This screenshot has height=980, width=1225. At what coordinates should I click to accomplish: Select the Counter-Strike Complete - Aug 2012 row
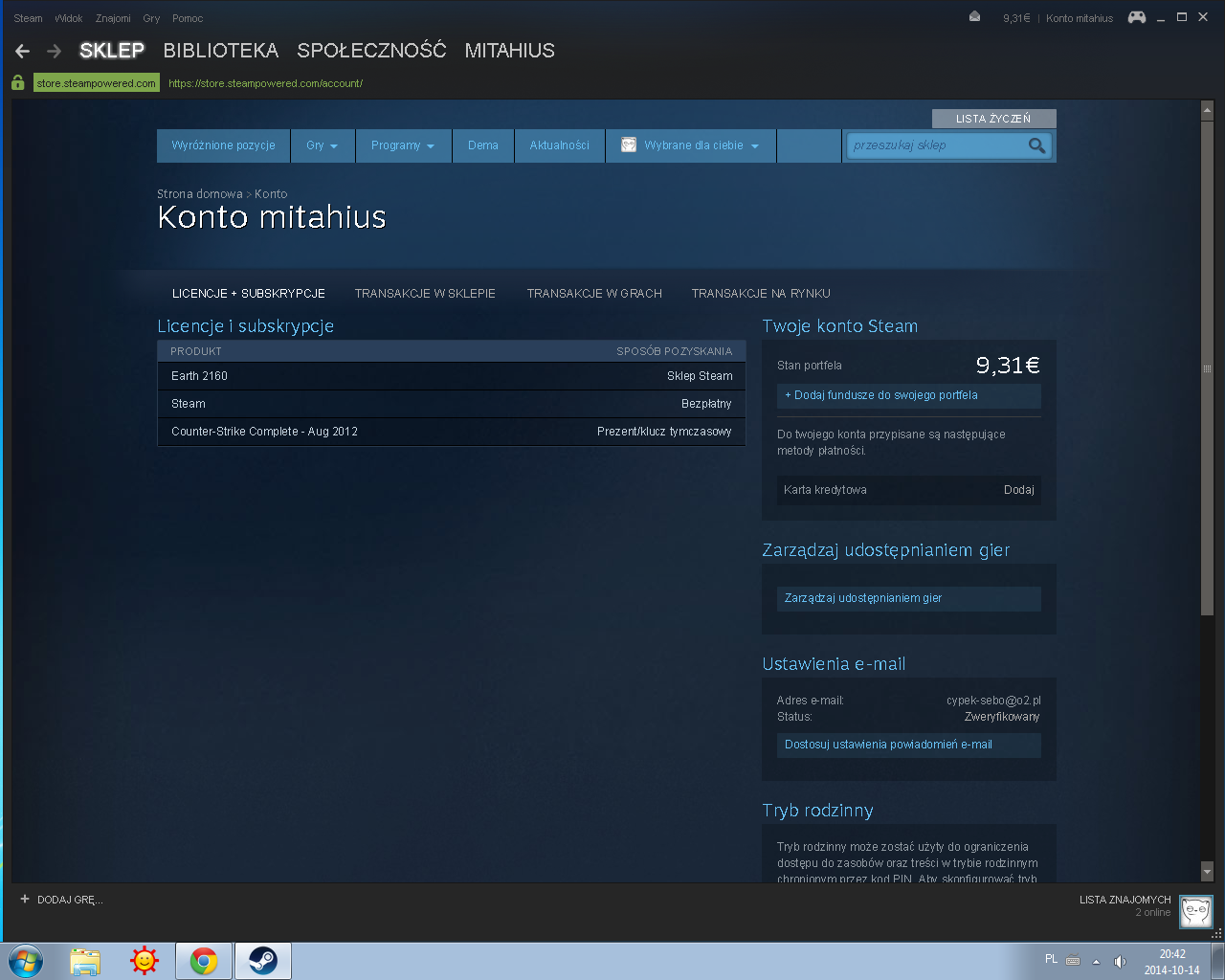[x=452, y=432]
